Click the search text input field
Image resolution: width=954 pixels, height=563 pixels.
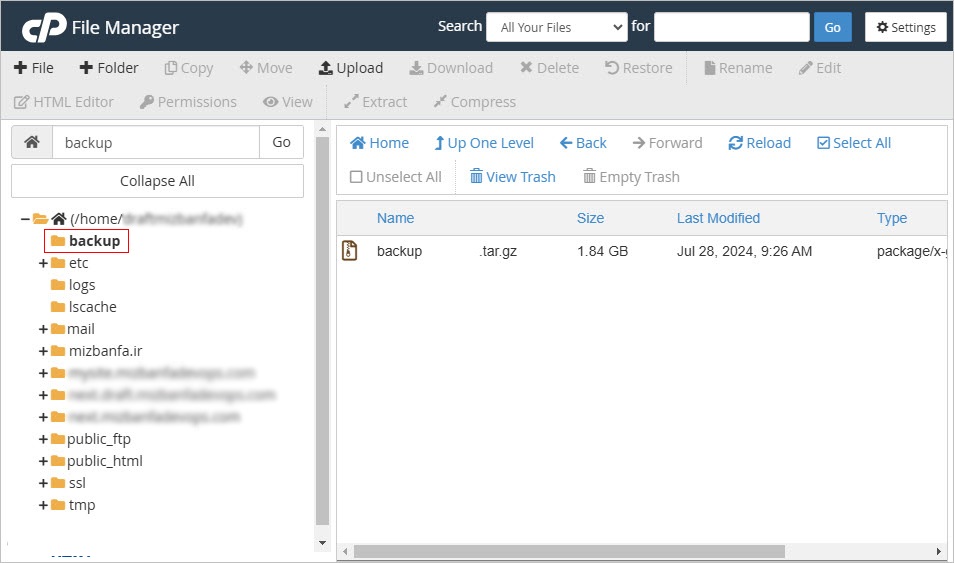click(731, 27)
